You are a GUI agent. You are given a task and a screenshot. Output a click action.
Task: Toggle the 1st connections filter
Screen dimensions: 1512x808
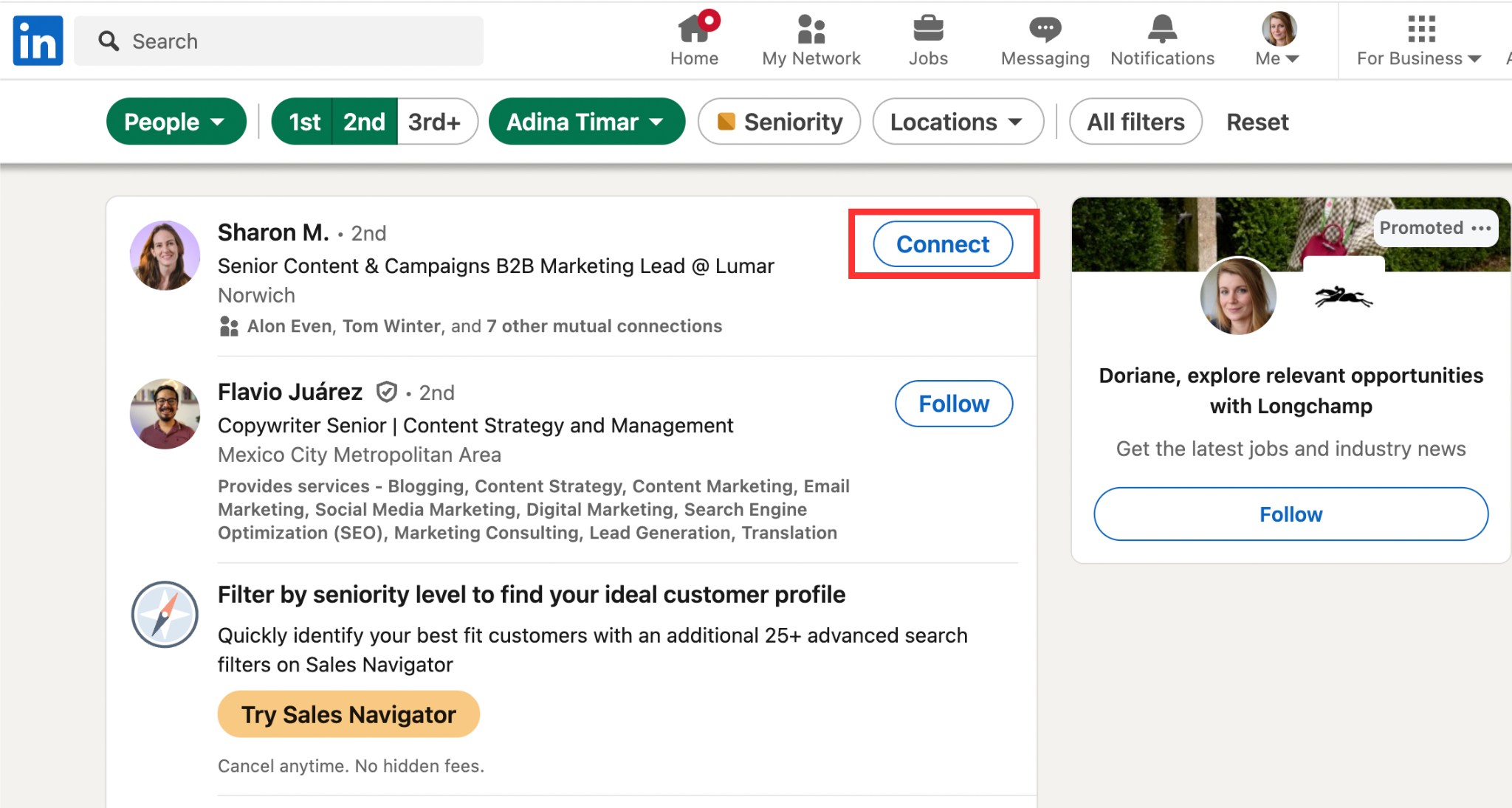303,122
